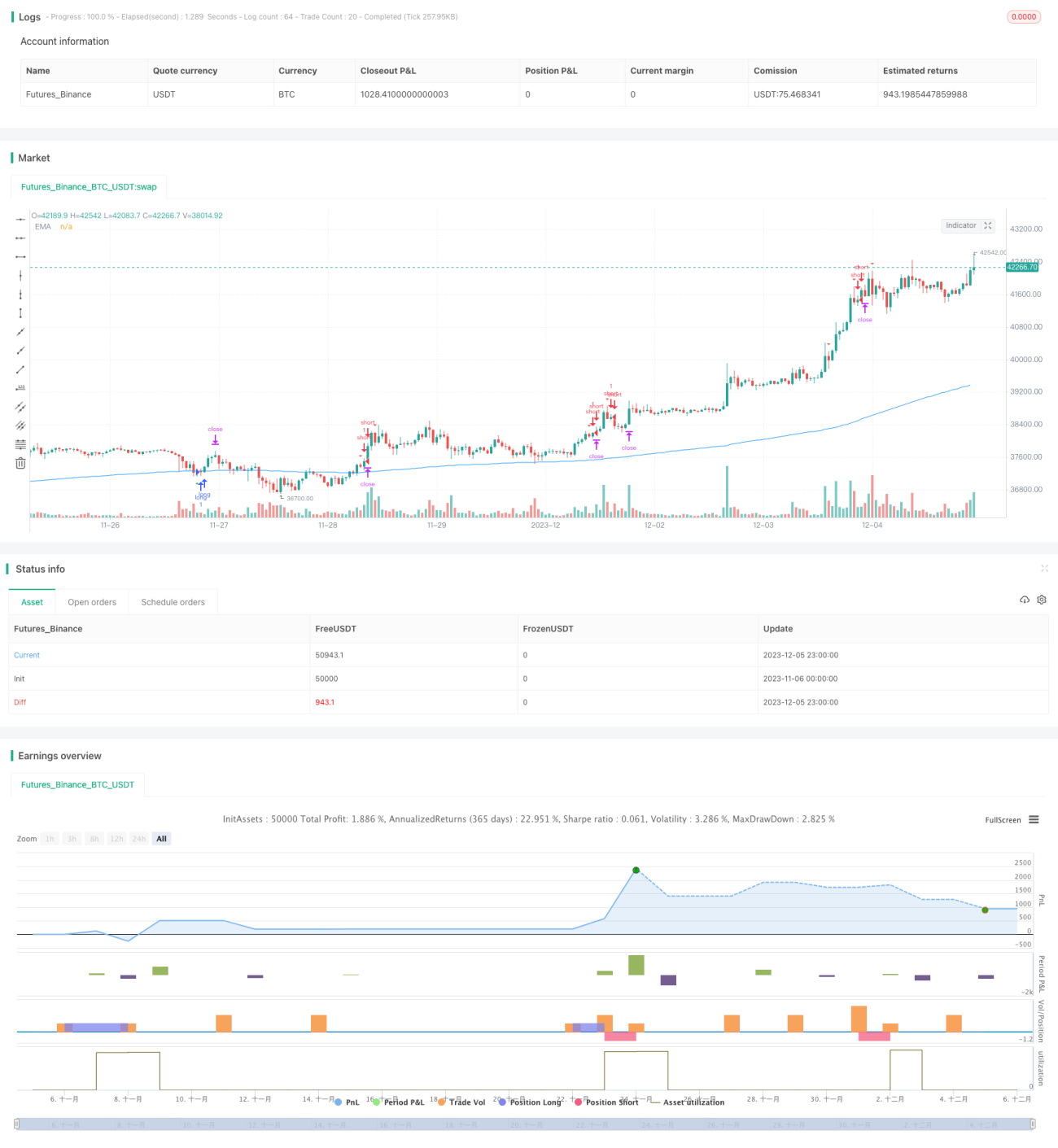Open Status info settings gear
The width and height of the screenshot is (1058, 1148).
[x=1042, y=600]
